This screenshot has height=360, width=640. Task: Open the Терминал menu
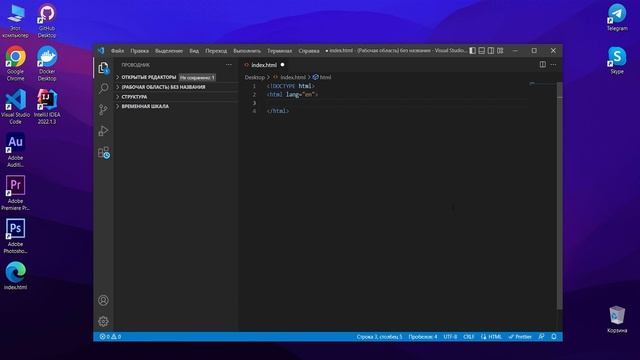pyautogui.click(x=280, y=51)
